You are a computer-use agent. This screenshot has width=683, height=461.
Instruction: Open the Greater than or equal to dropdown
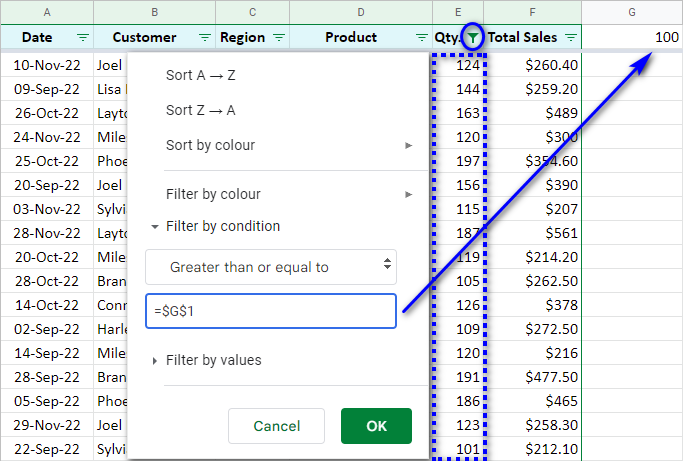271,267
